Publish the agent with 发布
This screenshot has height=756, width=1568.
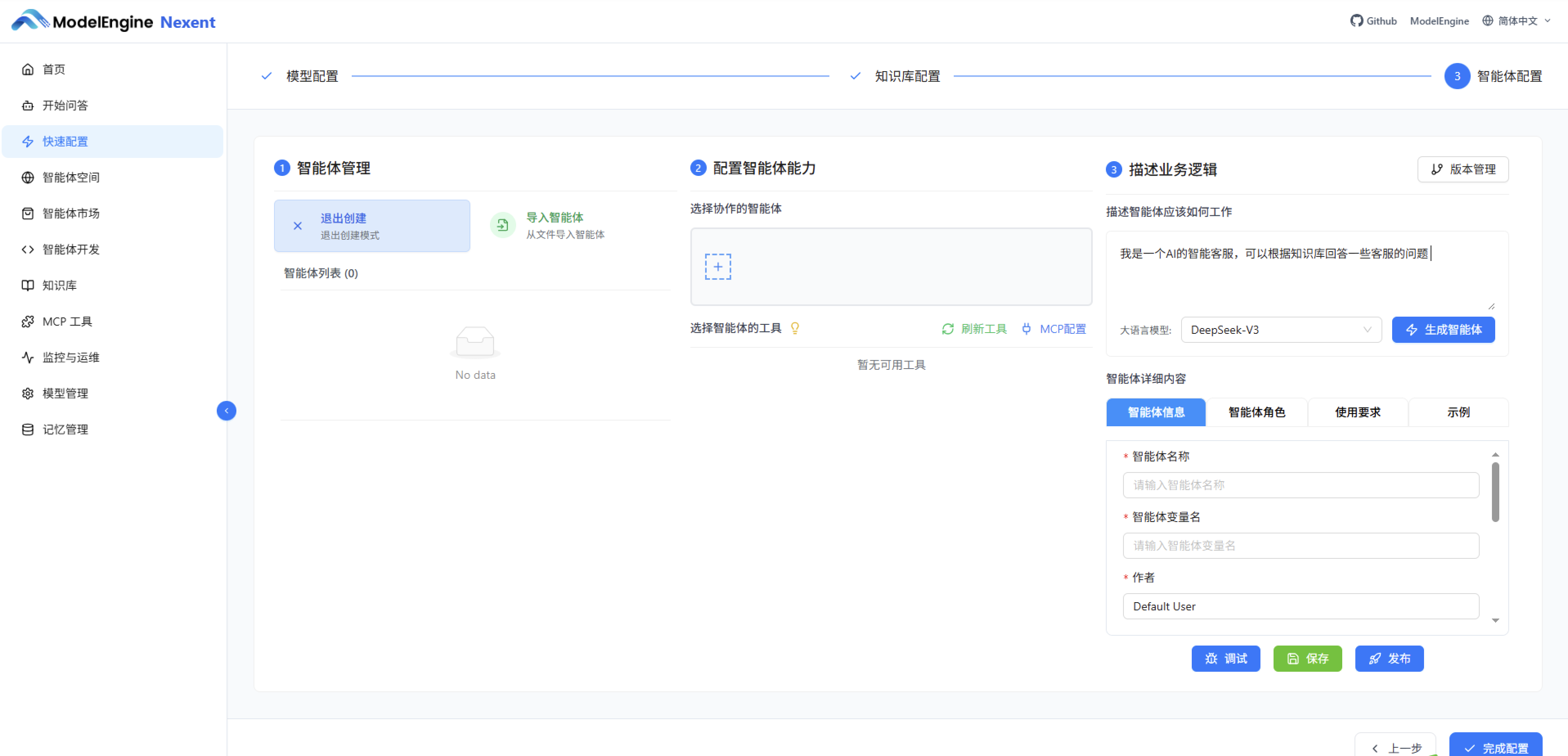point(1390,658)
